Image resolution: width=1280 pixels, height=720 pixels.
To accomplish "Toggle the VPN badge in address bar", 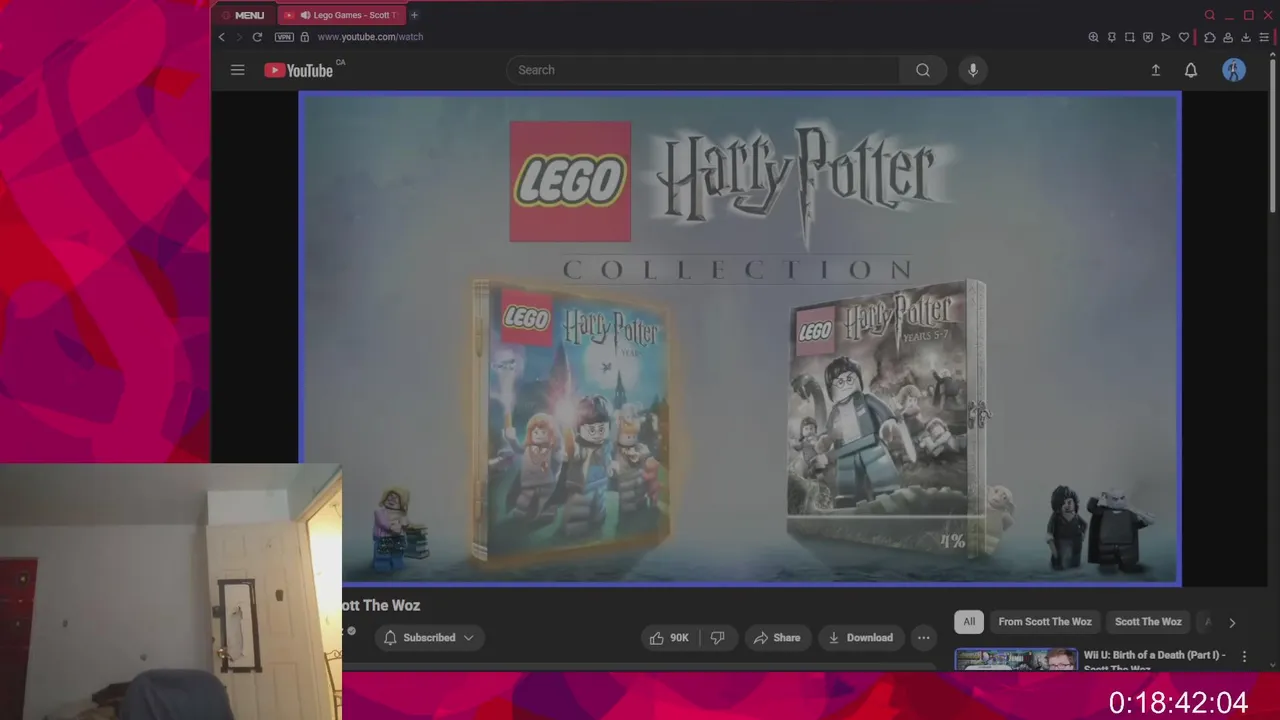I will (284, 37).
